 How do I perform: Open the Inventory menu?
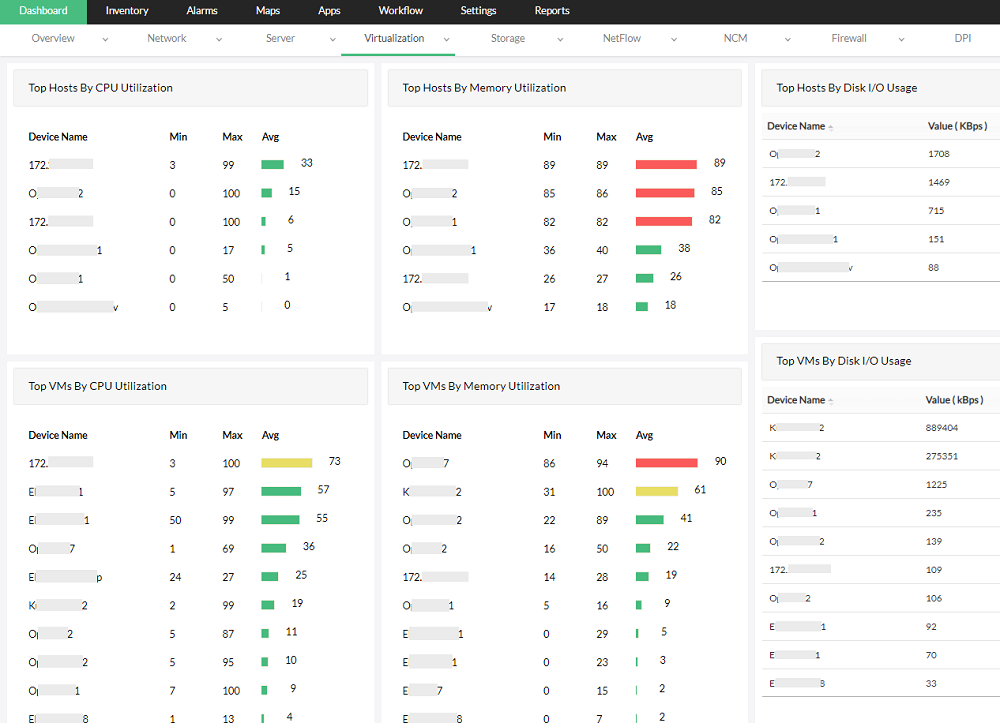[127, 11]
